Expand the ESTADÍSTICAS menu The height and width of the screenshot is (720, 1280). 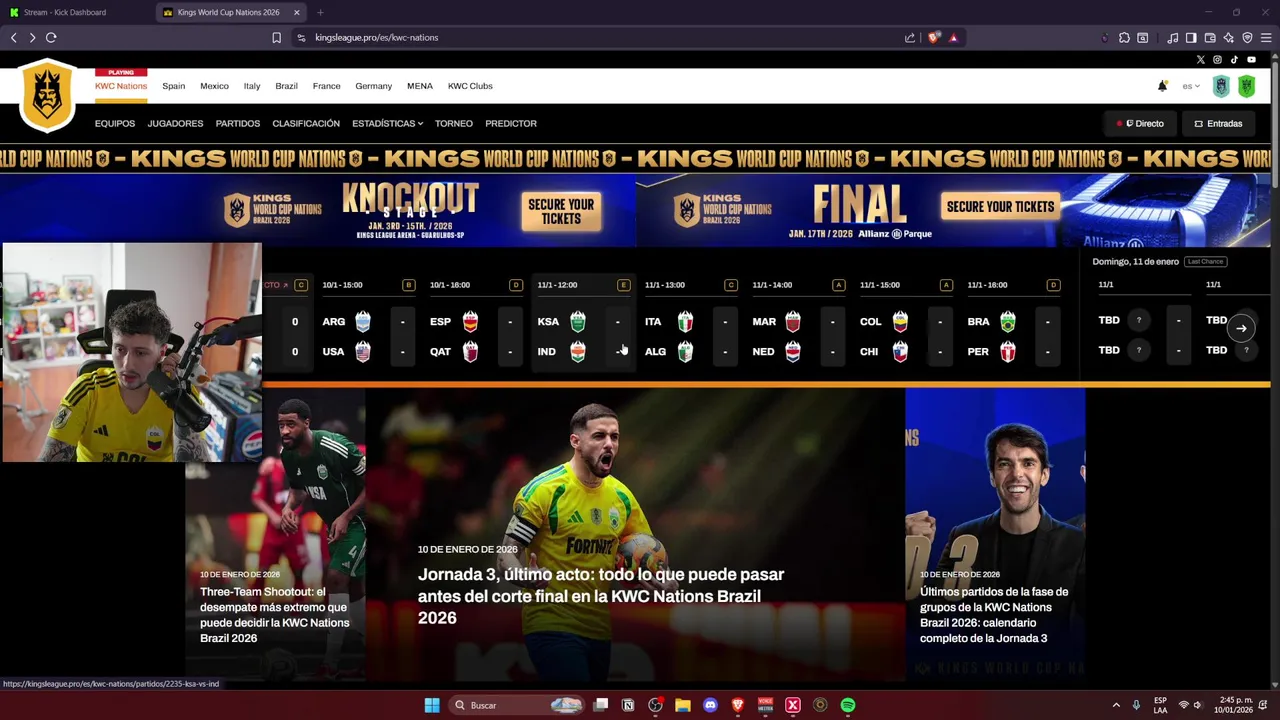coord(387,124)
